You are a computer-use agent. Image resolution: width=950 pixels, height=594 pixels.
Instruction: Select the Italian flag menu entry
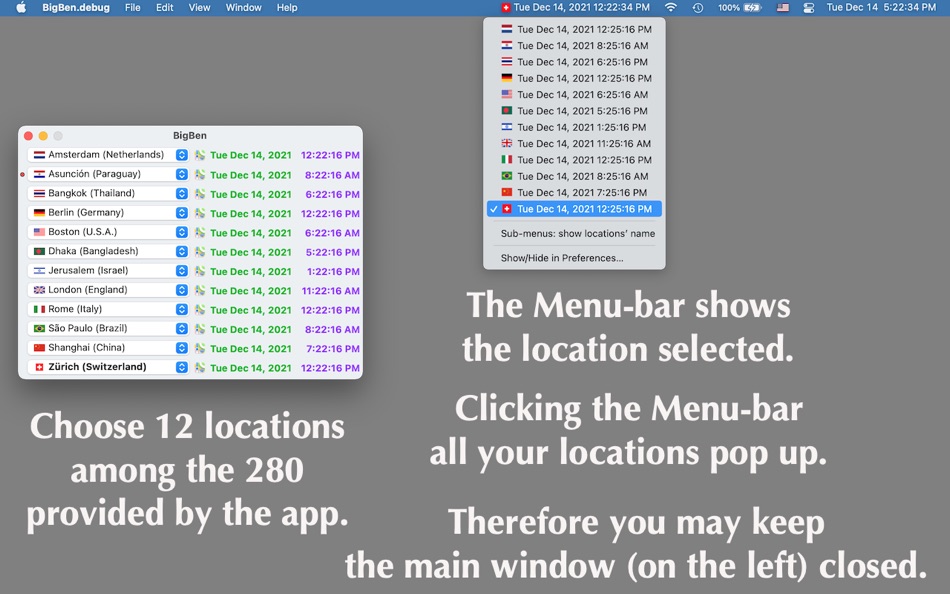click(x=574, y=160)
